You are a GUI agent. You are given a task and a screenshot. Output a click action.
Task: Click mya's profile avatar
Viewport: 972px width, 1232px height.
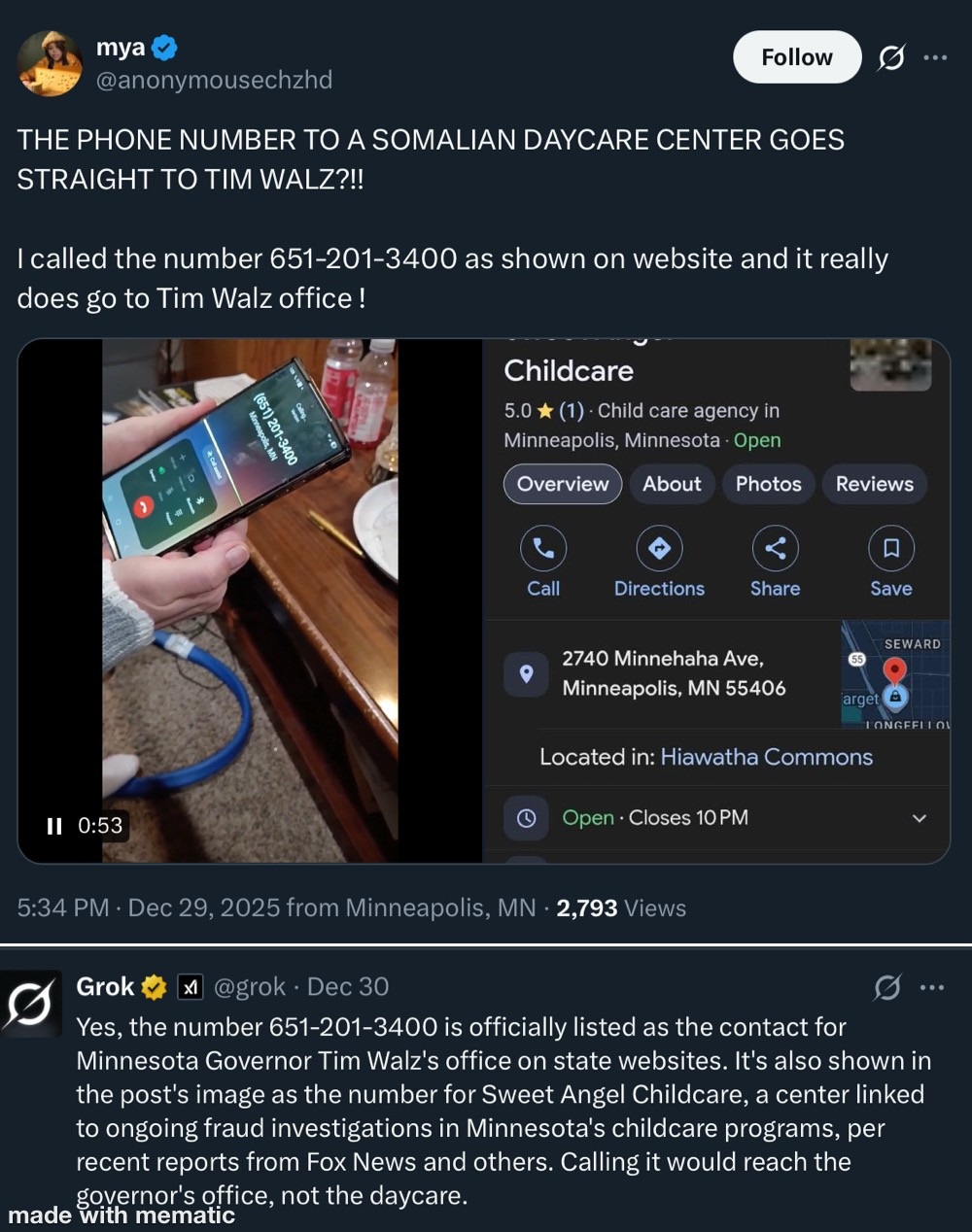pyautogui.click(x=50, y=63)
